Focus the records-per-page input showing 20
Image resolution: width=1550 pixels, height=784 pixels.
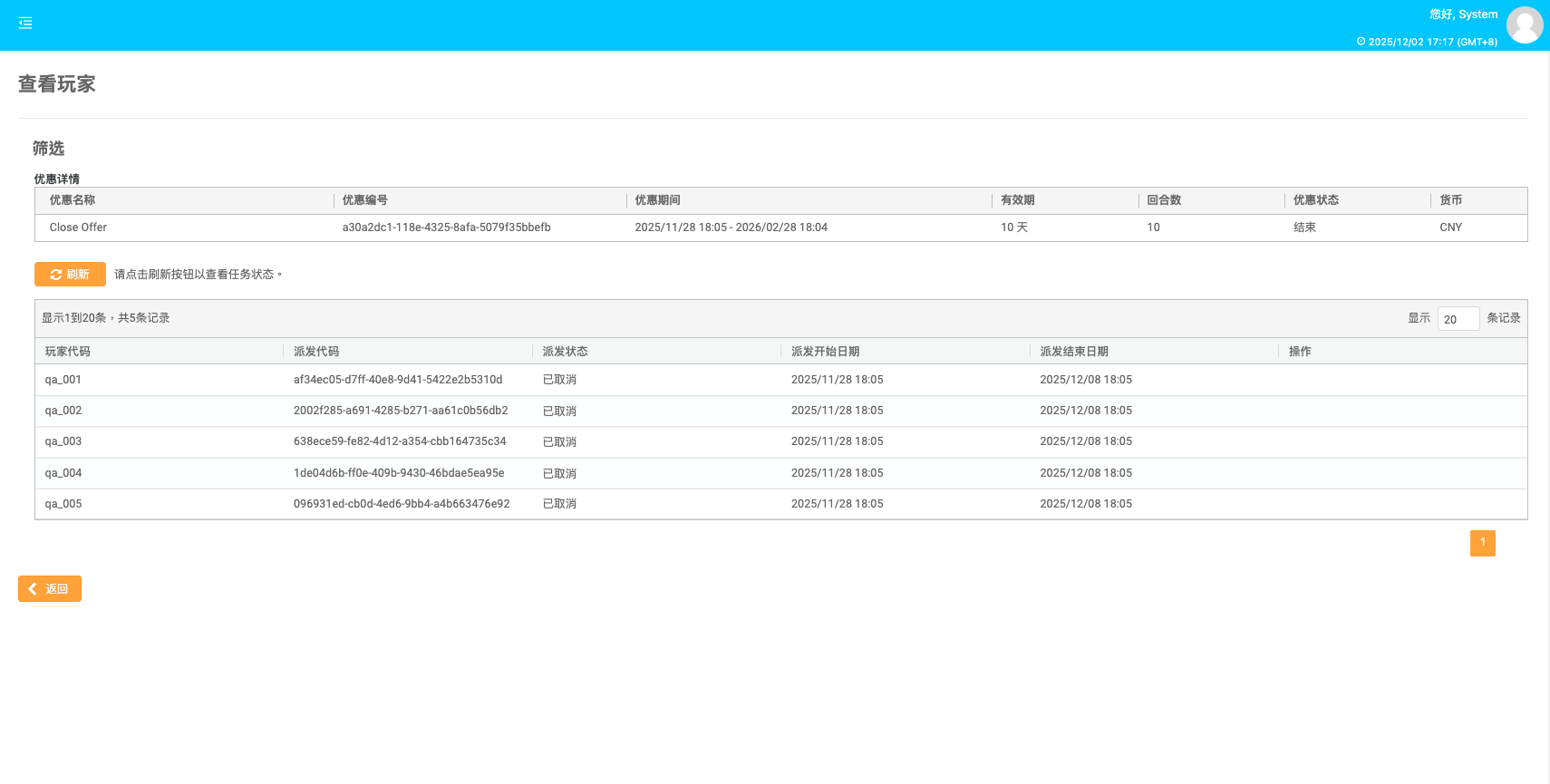1458,319
